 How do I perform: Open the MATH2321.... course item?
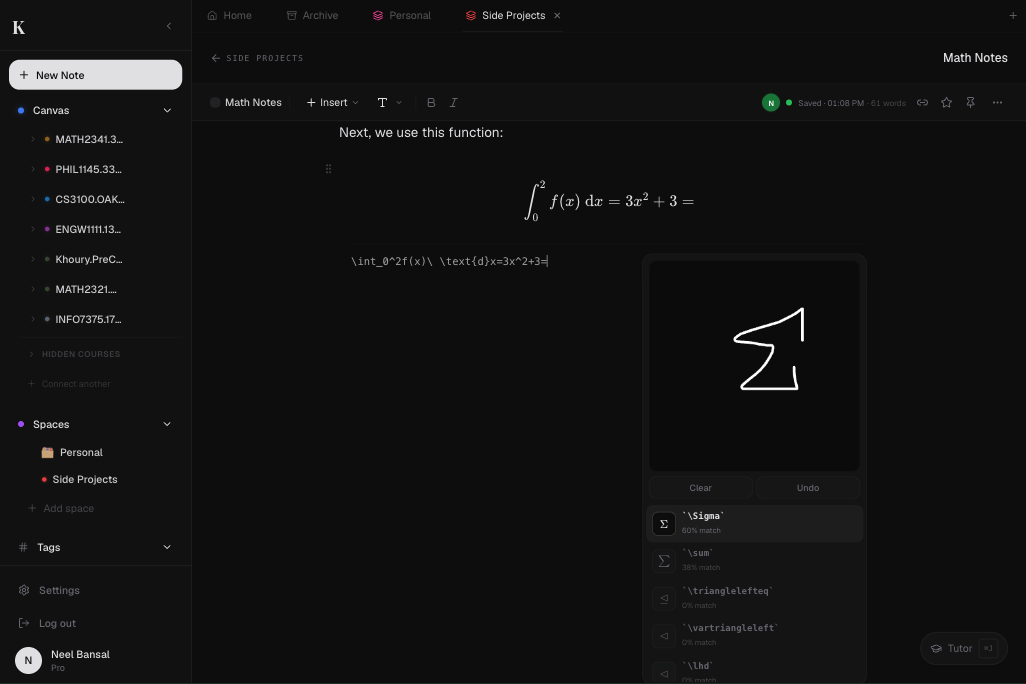86,289
